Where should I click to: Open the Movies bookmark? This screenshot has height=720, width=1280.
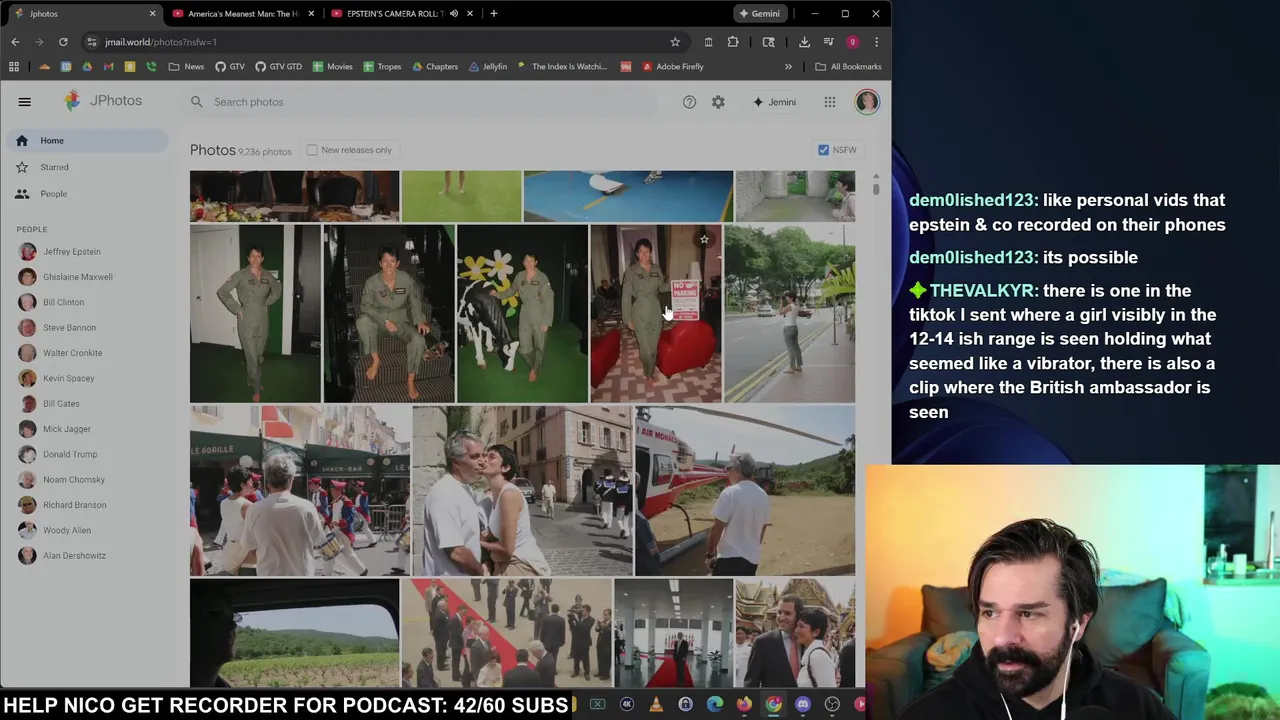pyautogui.click(x=332, y=67)
